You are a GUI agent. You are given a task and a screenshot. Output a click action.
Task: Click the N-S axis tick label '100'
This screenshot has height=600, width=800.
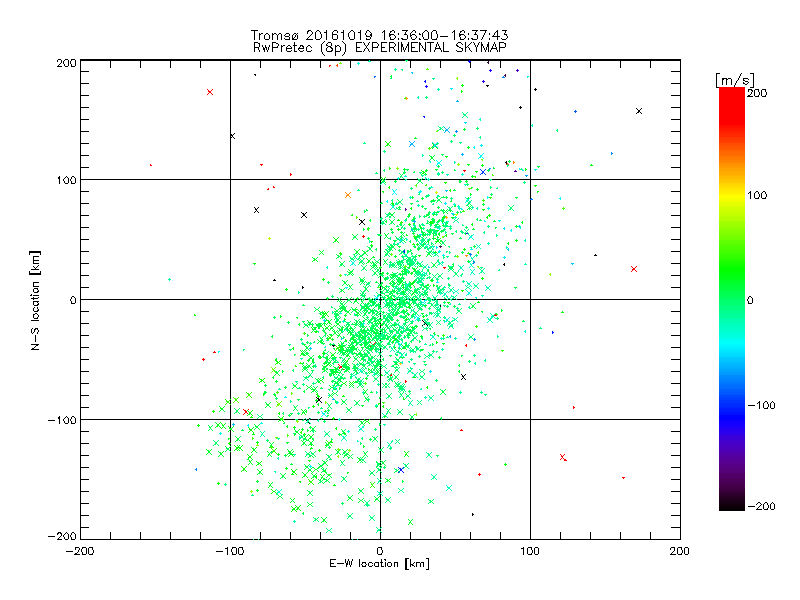[x=66, y=181]
